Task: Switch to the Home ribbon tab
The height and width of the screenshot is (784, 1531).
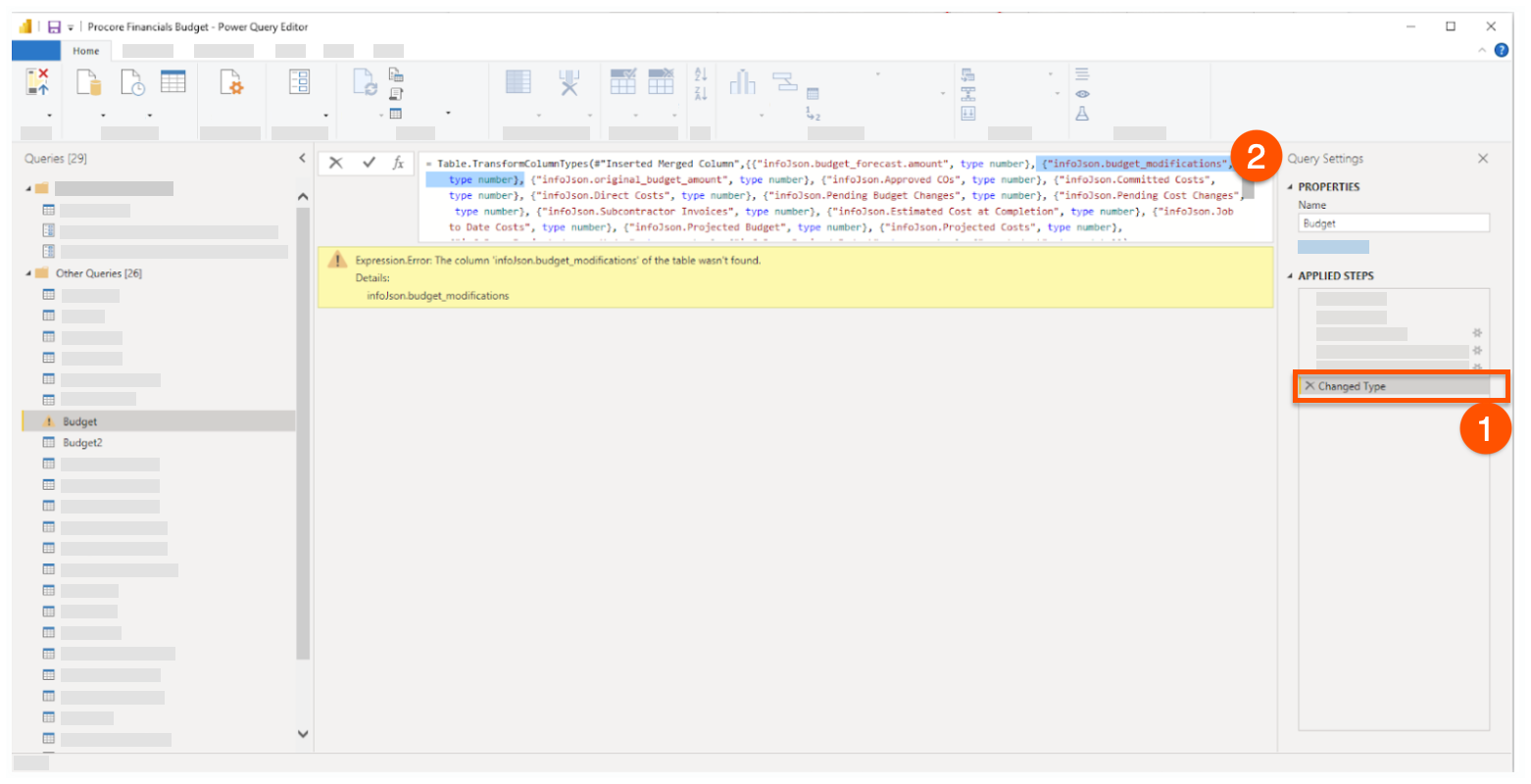Action: pos(86,51)
